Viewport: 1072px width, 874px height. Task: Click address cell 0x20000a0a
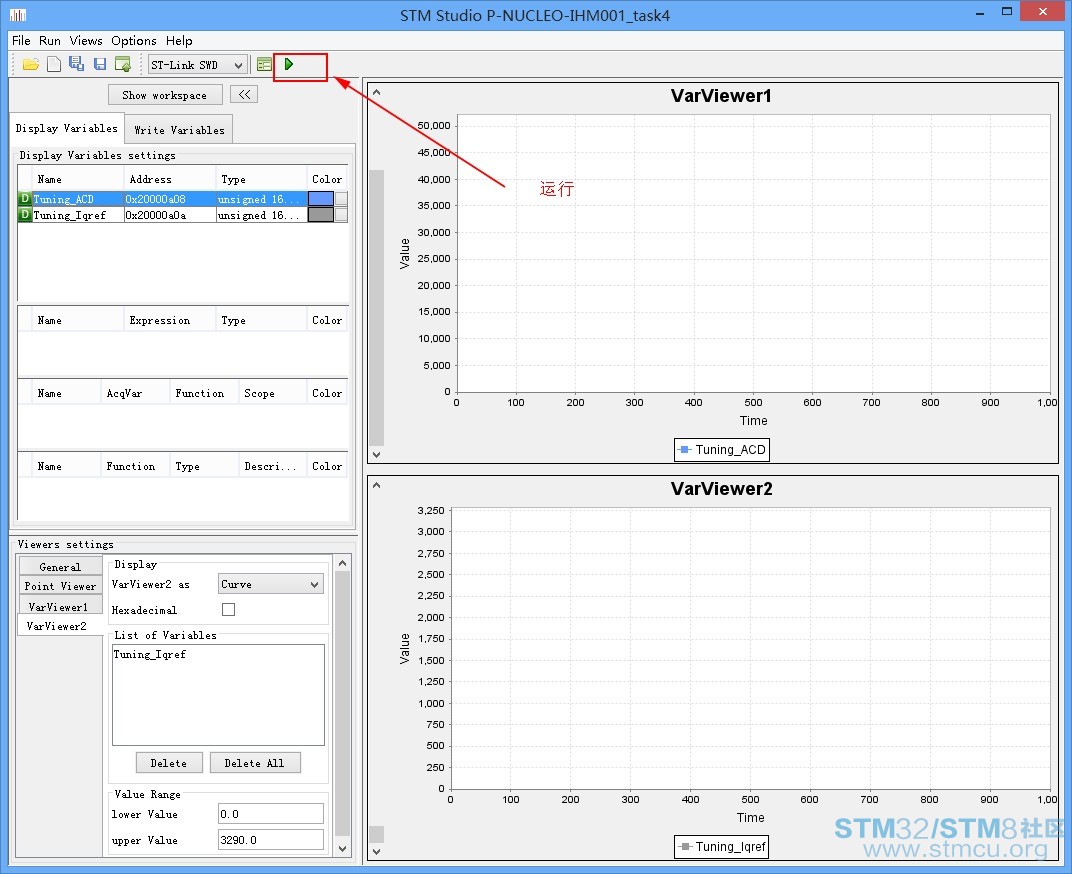pos(170,215)
